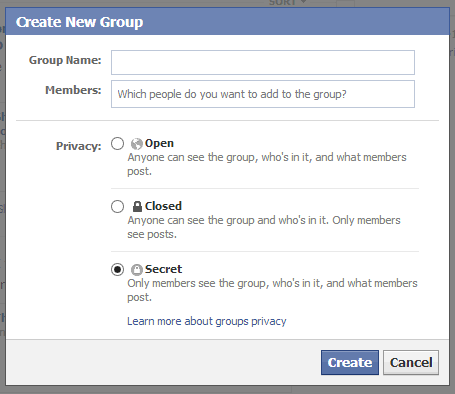
Task: Click the bold Secret option label
Action: (x=163, y=269)
